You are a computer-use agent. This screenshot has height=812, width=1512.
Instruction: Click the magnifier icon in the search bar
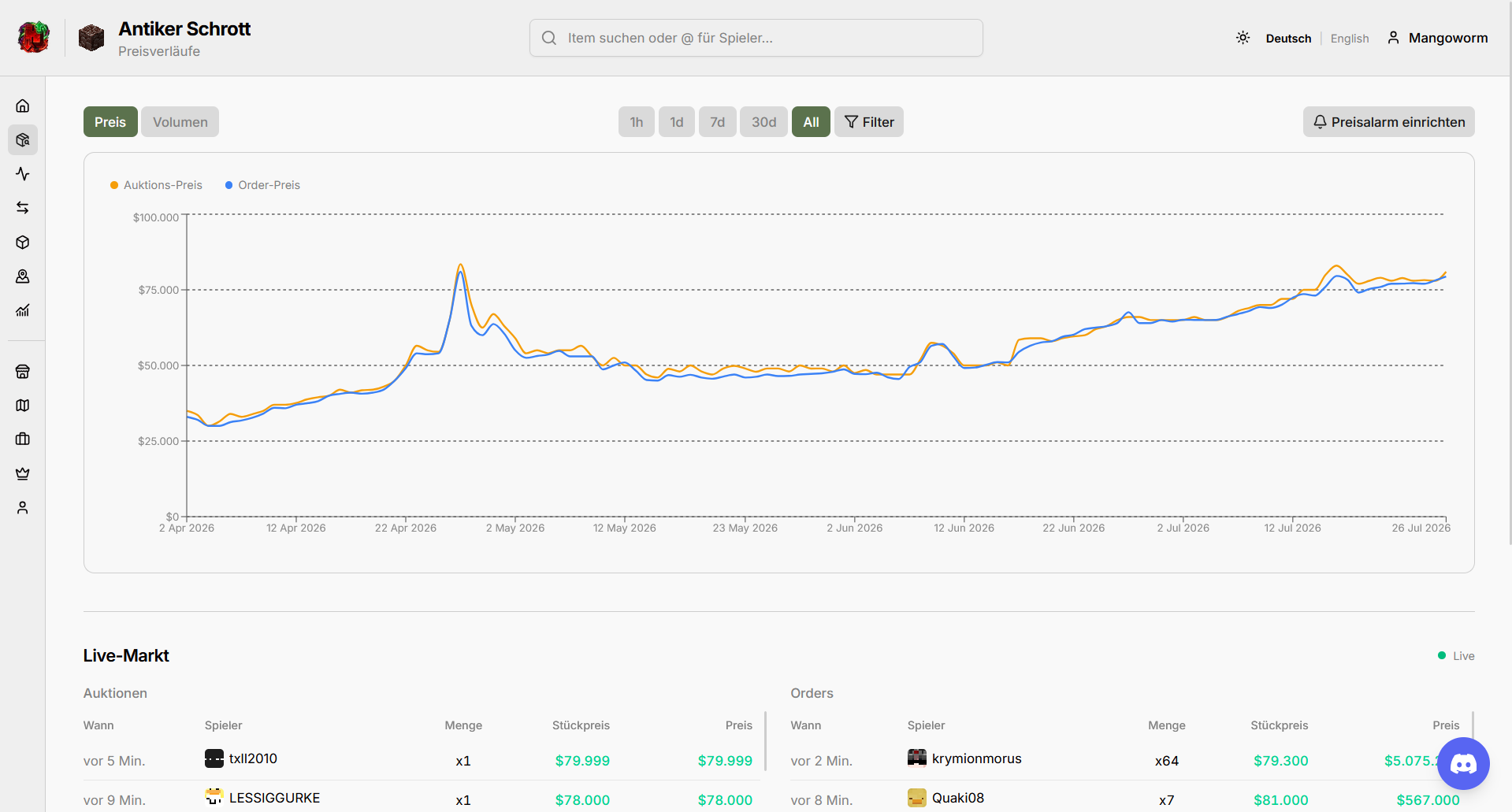(549, 38)
